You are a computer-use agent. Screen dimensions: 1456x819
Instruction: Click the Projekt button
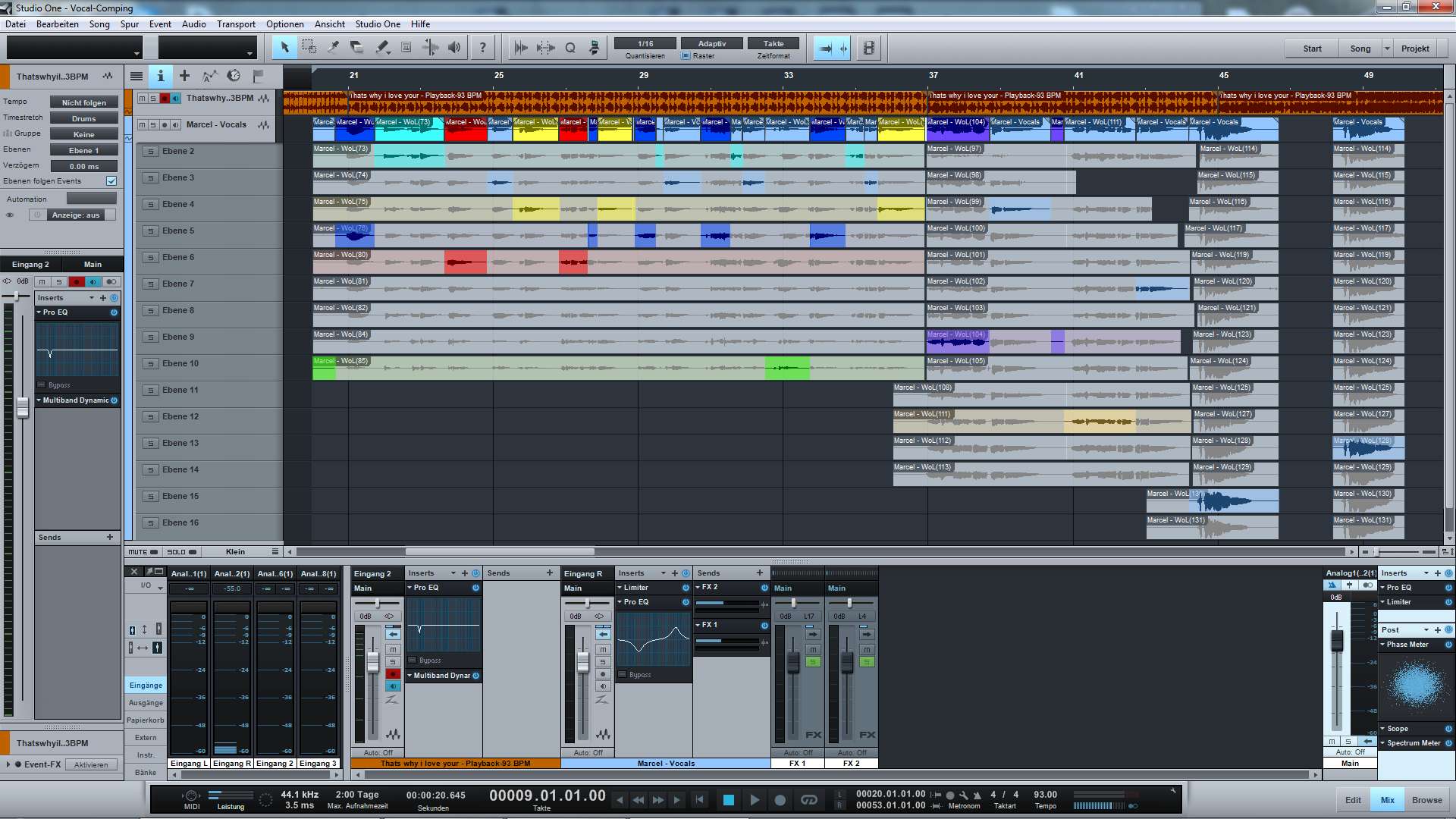[x=1415, y=49]
